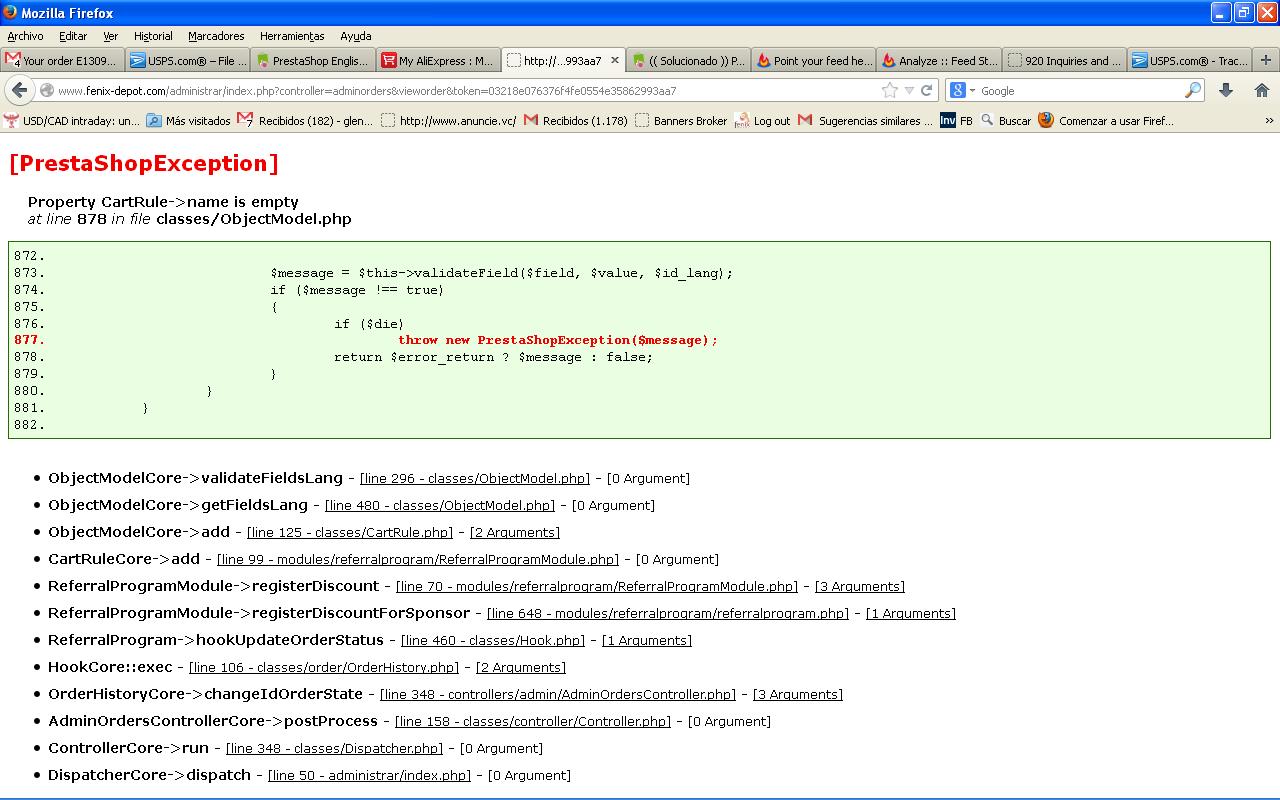The height and width of the screenshot is (800, 1280).
Task: Open the Herramientas menu
Action: click(x=292, y=36)
